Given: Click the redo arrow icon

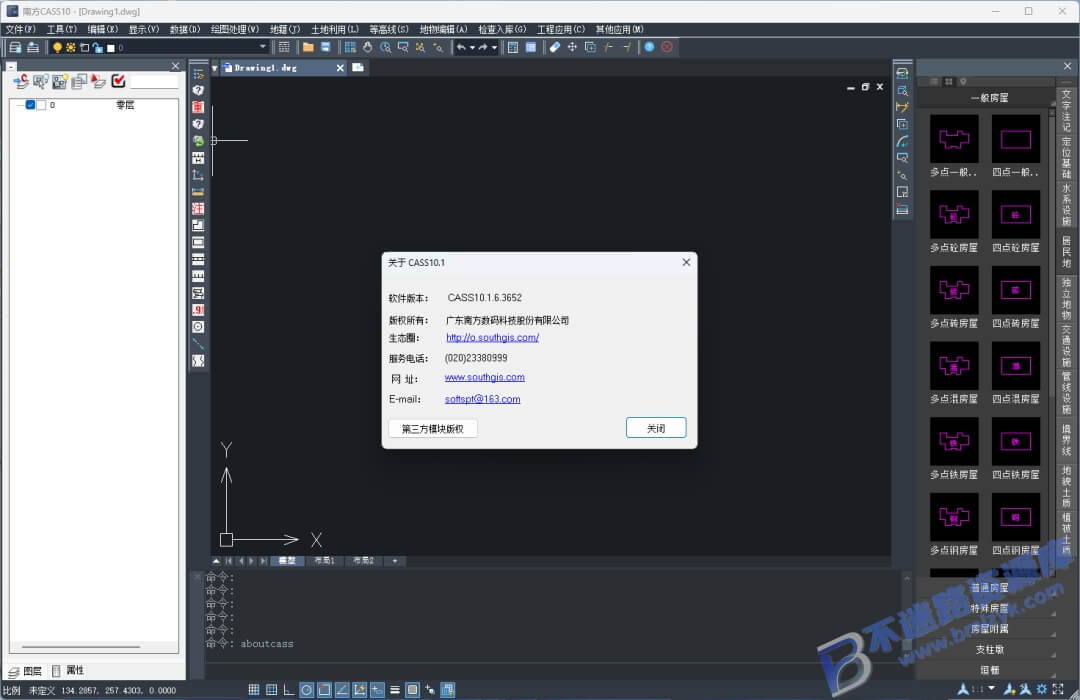Looking at the screenshot, I should [484, 47].
